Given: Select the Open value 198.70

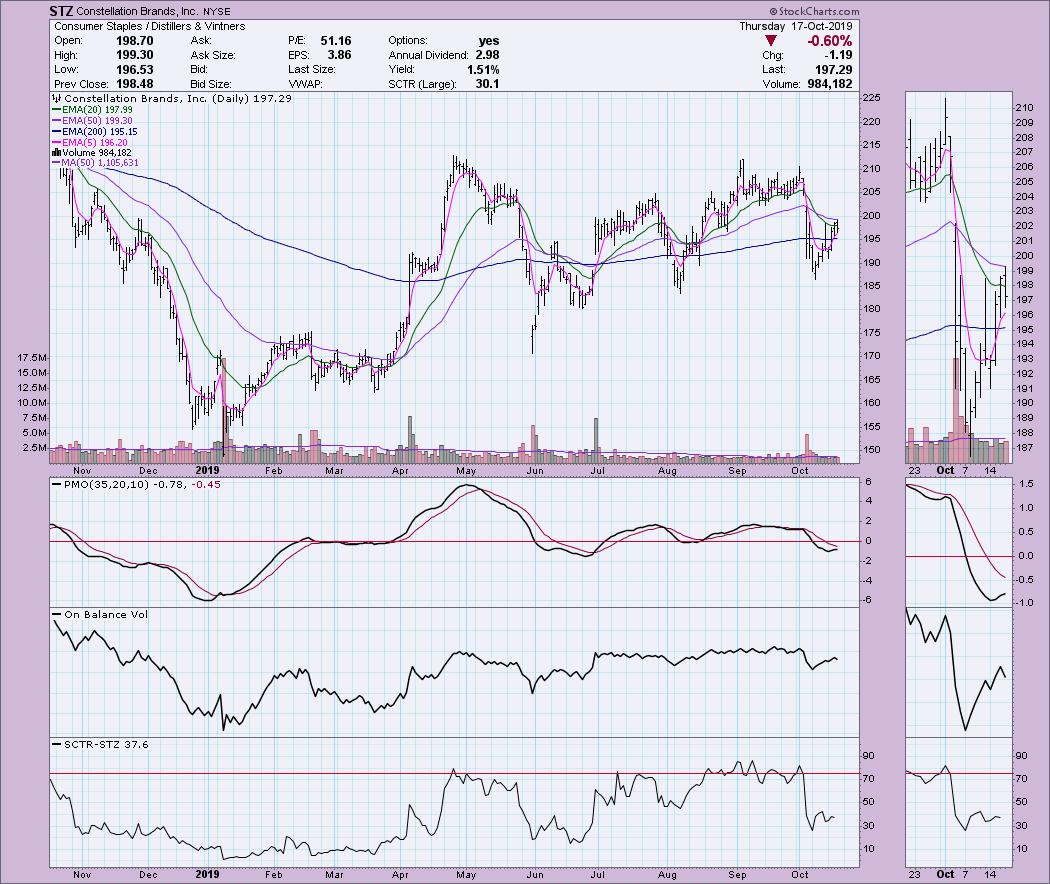Looking at the screenshot, I should (x=135, y=41).
